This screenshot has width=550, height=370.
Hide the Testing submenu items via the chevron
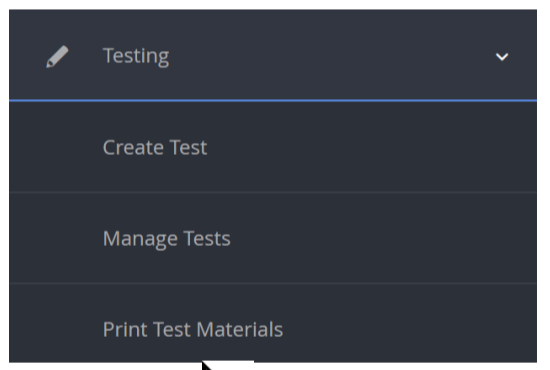(502, 56)
